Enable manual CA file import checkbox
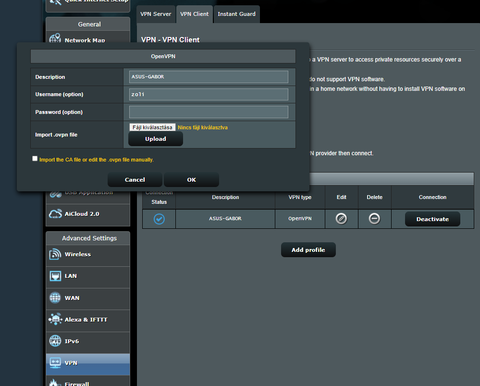Viewport: 480px width, 386px height. point(35,159)
